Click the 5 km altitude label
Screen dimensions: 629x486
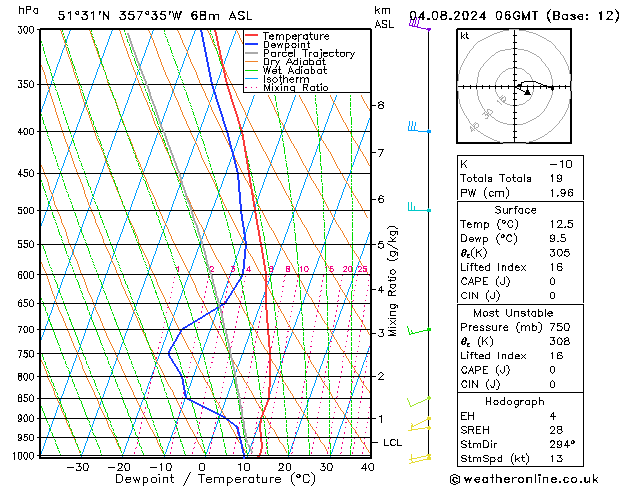(381, 244)
